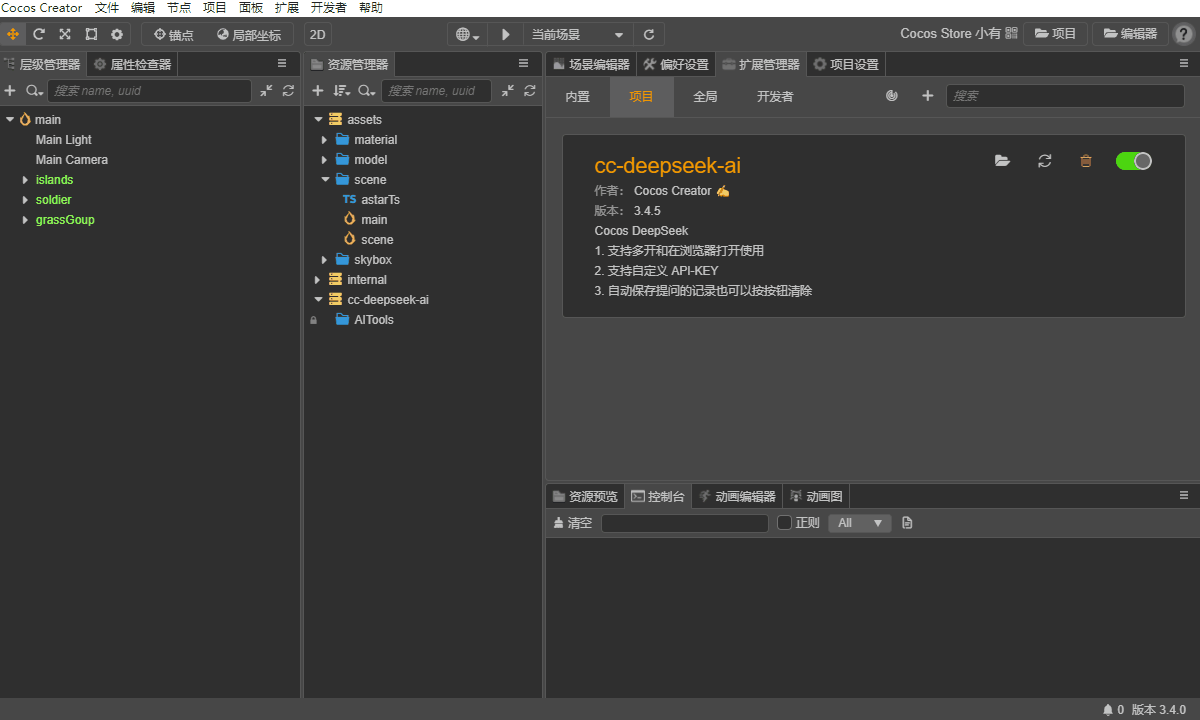Select the 开发者 extensions tab

(x=775, y=97)
